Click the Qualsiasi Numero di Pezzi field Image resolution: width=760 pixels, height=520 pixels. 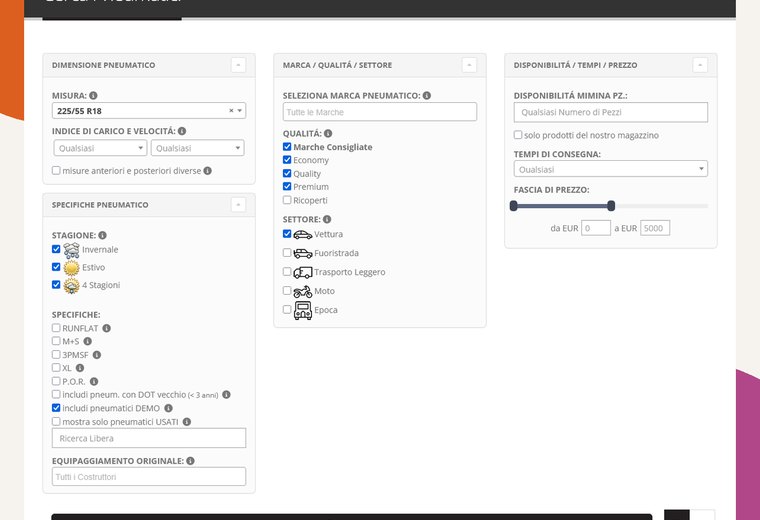point(611,112)
